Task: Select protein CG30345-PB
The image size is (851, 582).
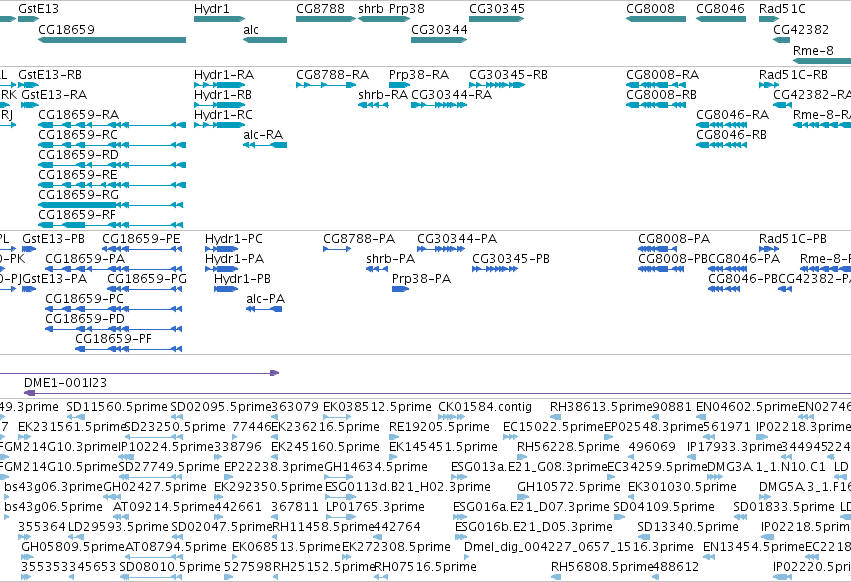Action: pos(511,259)
